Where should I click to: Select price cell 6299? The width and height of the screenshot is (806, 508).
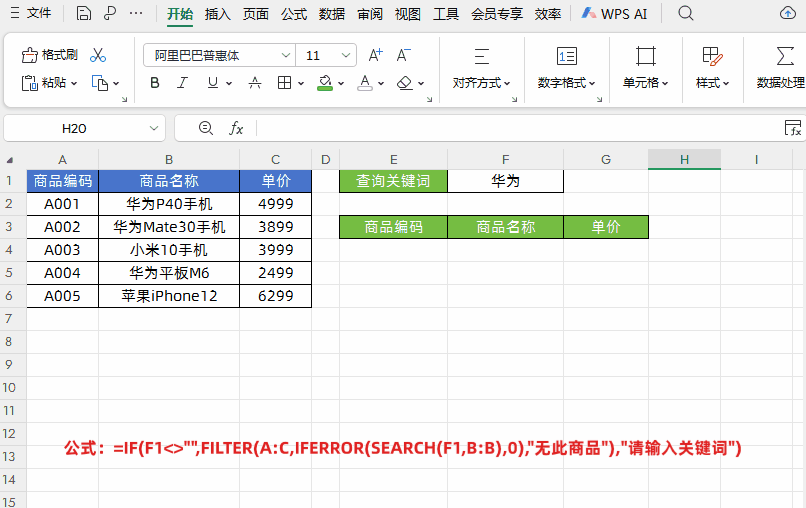[276, 296]
